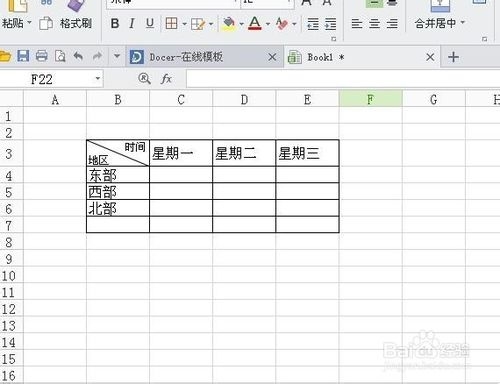Screen dimensions: 500x384
Task: Open print preview
Action: pyautogui.click(x=60, y=56)
